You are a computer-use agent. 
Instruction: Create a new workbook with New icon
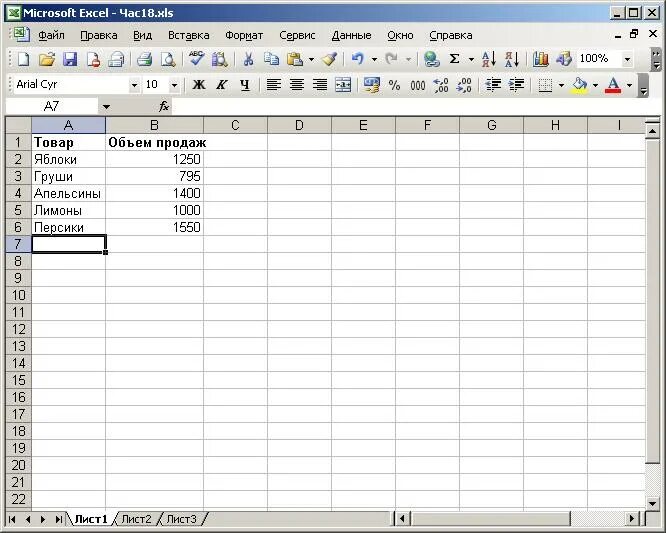(x=23, y=59)
